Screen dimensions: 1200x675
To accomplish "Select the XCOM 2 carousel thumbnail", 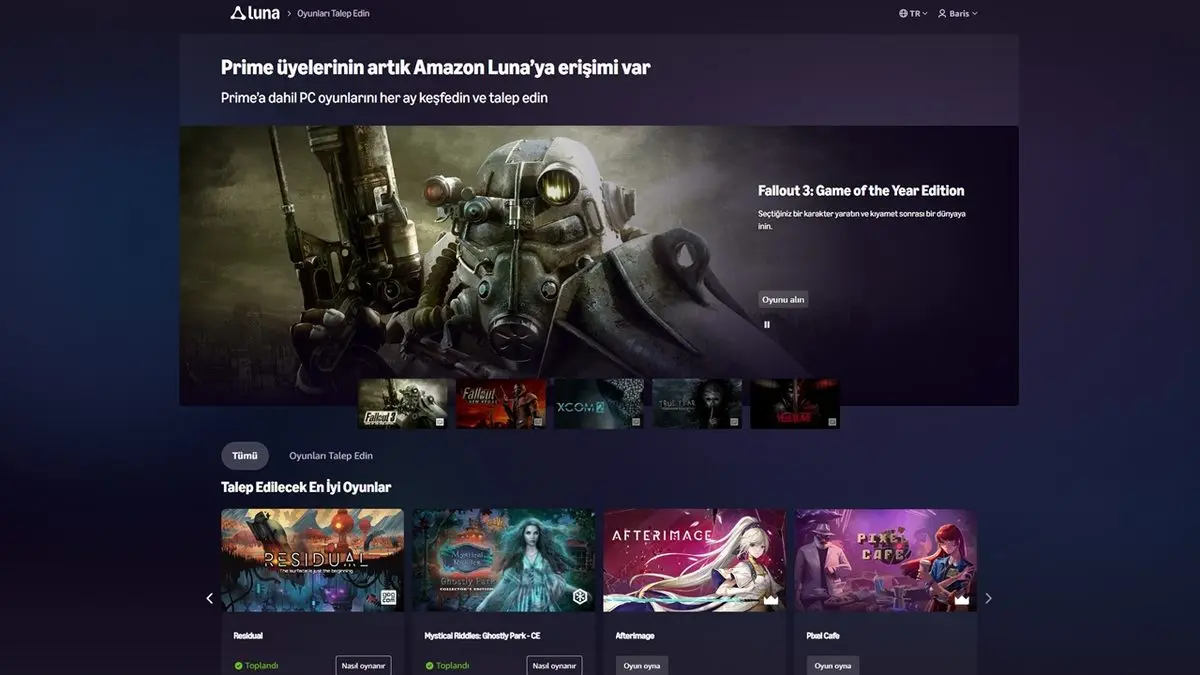I will coord(599,403).
